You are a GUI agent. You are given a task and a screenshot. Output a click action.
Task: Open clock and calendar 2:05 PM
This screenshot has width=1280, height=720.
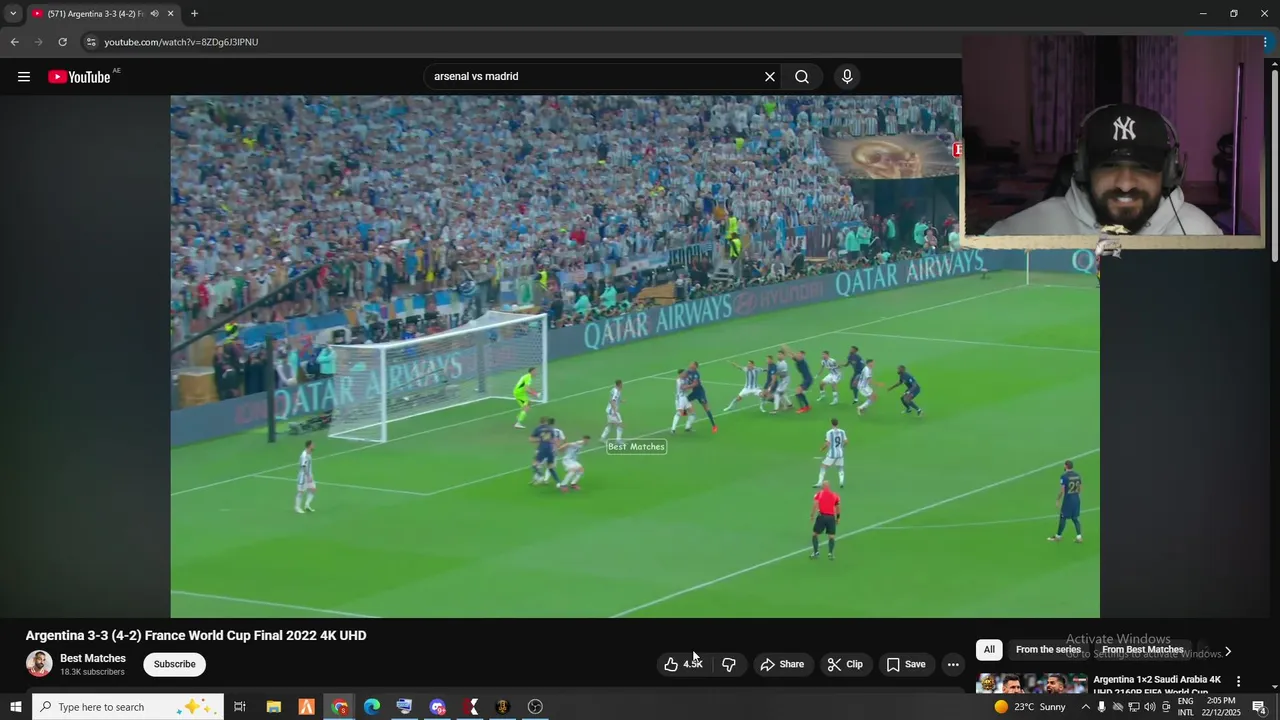click(x=1222, y=707)
